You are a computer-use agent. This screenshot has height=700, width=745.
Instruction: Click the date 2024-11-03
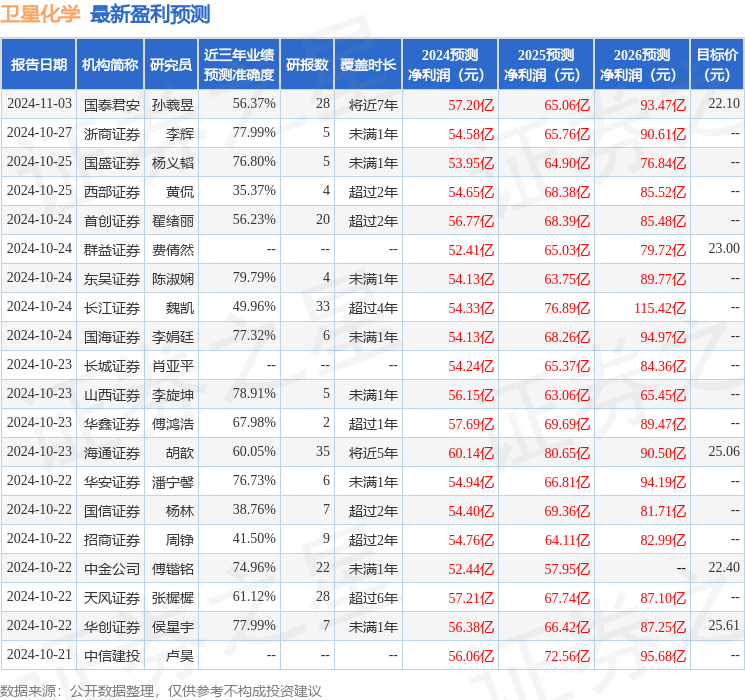[39, 104]
